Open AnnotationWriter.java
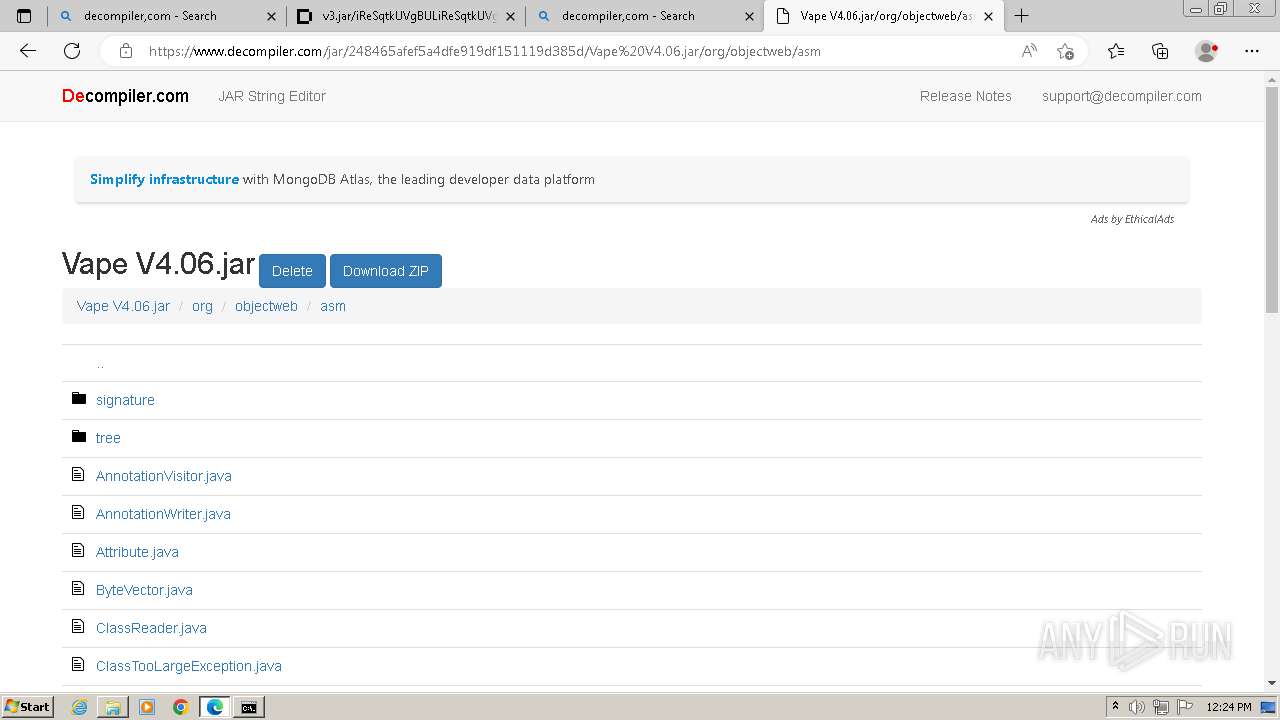The height and width of the screenshot is (720, 1280). [x=163, y=514]
